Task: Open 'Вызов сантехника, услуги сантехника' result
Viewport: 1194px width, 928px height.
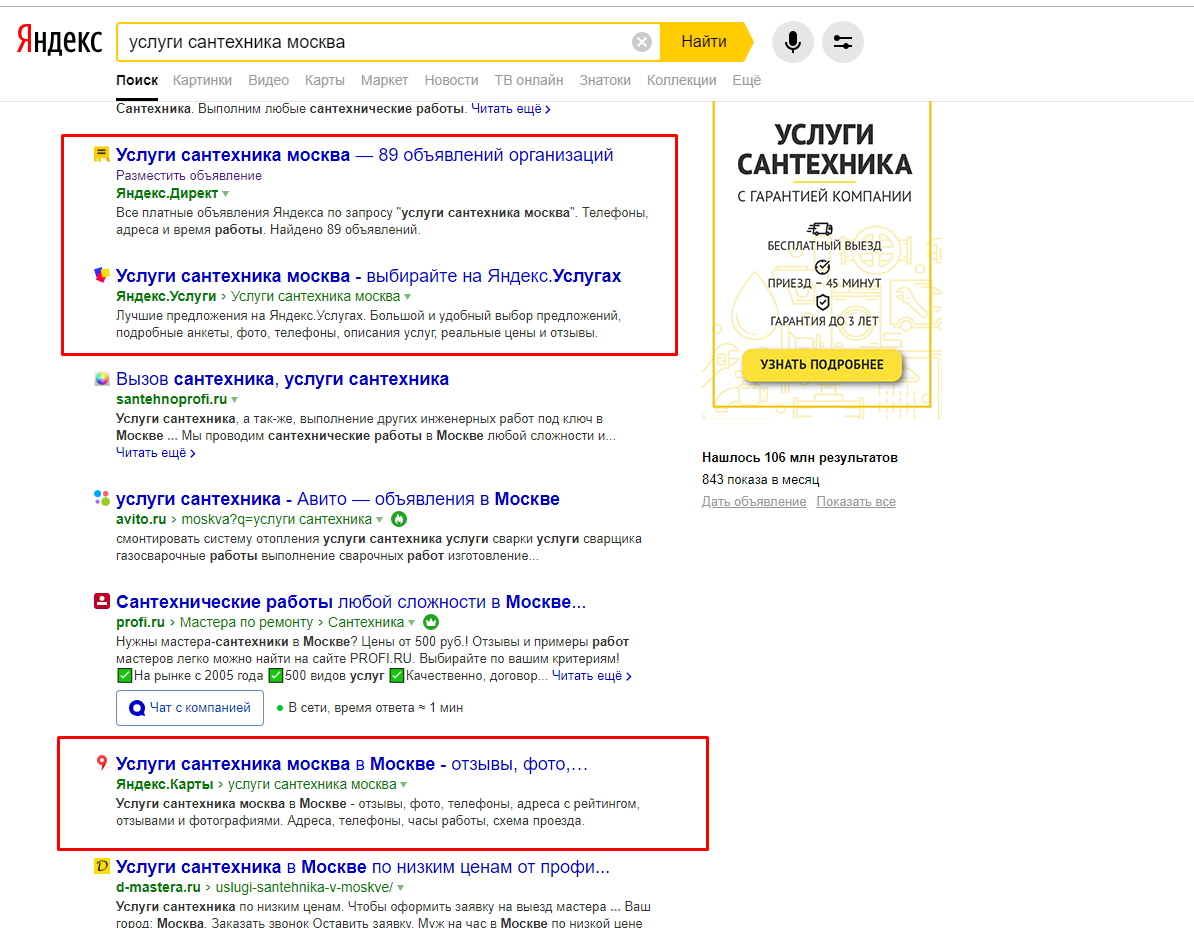Action: [283, 378]
